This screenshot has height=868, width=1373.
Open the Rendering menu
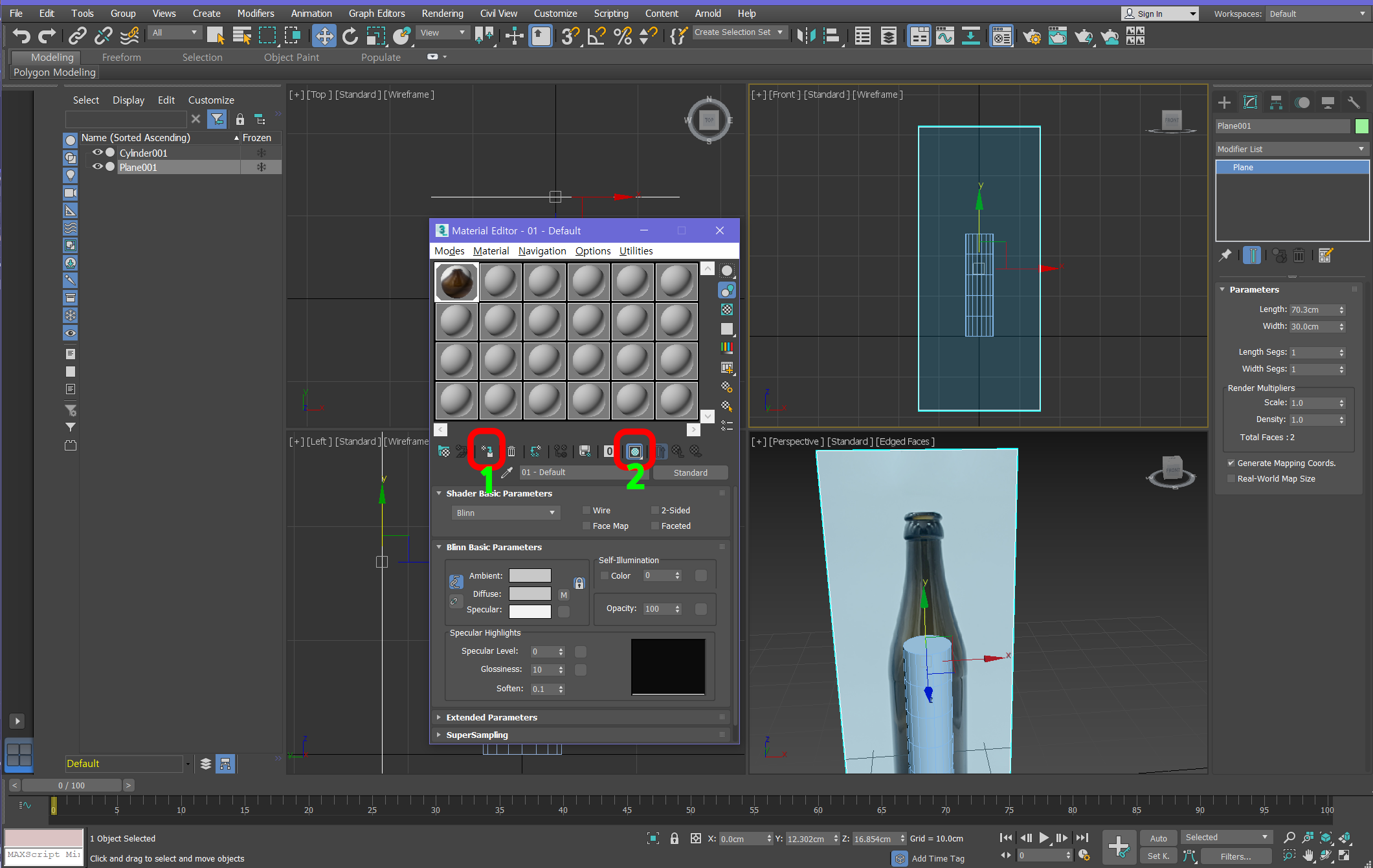[442, 13]
